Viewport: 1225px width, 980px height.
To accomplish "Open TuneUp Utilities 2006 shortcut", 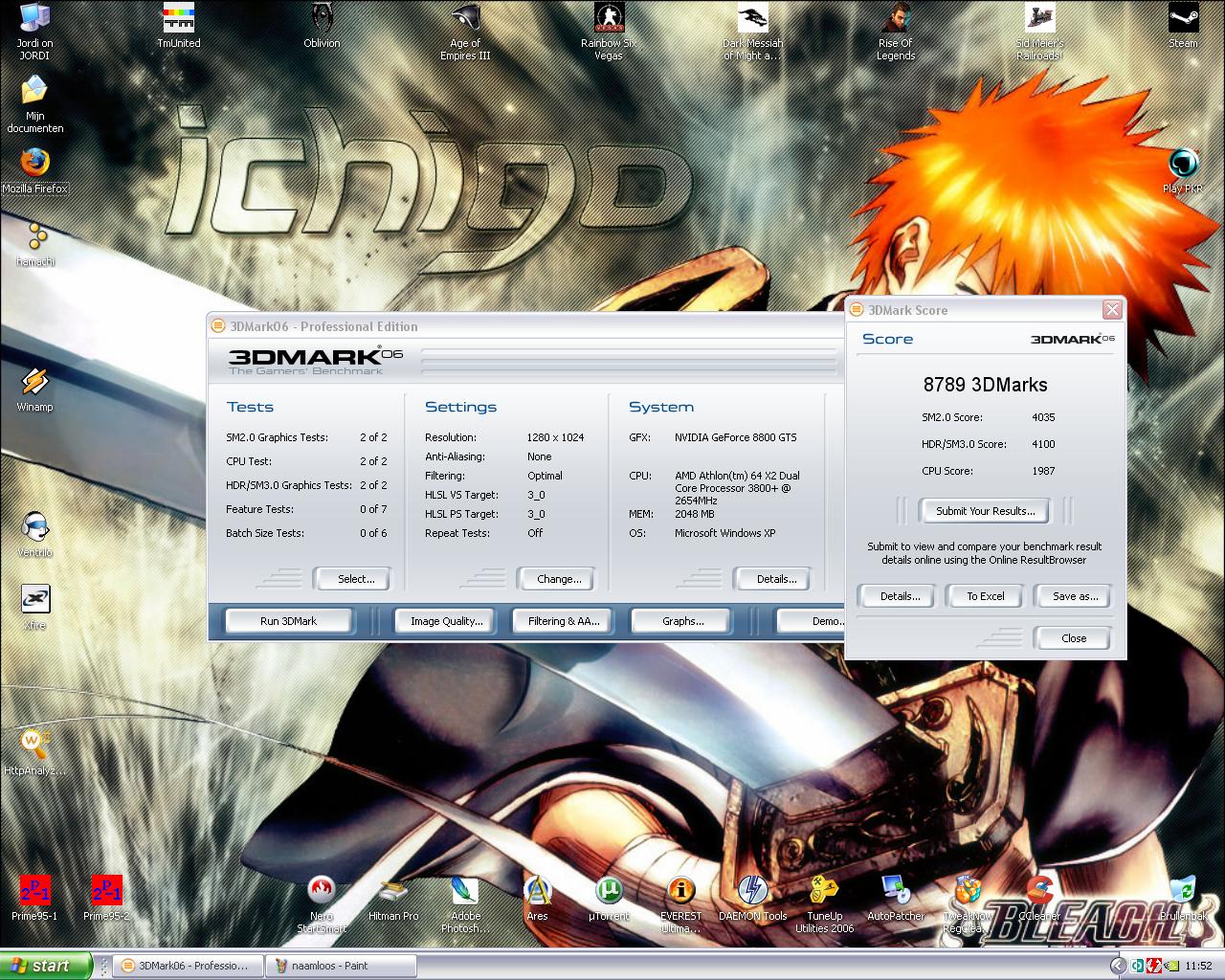I will tap(824, 904).
